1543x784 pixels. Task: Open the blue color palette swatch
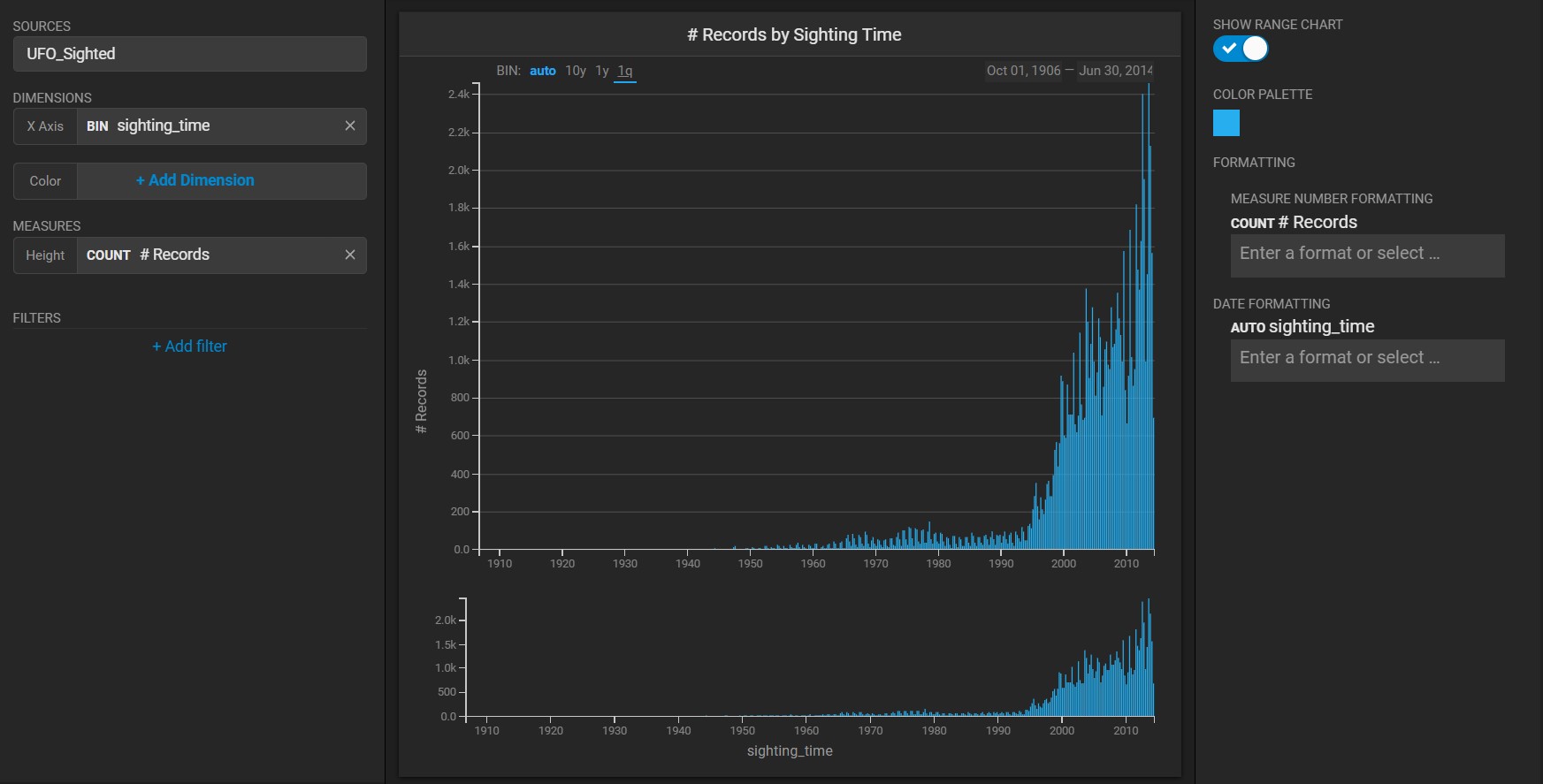pyautogui.click(x=1226, y=123)
